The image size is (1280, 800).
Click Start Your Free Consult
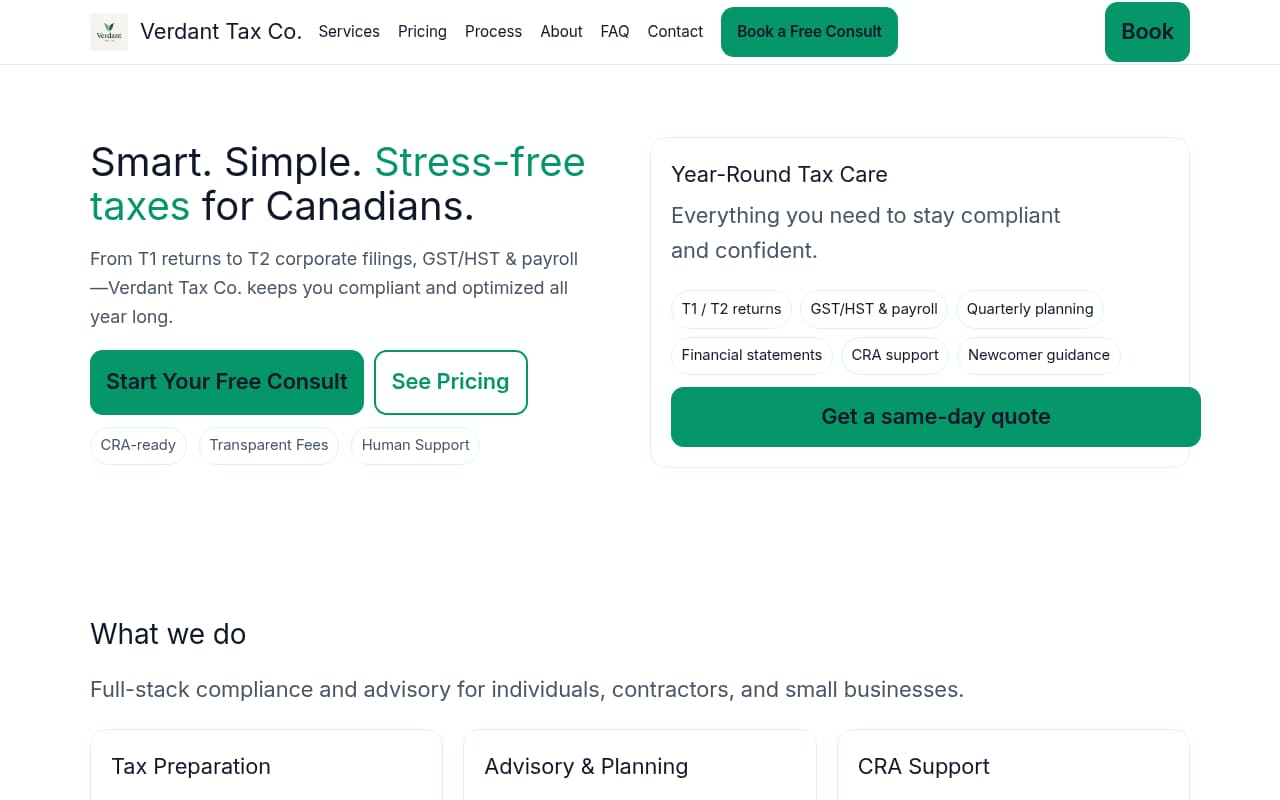[x=227, y=382]
